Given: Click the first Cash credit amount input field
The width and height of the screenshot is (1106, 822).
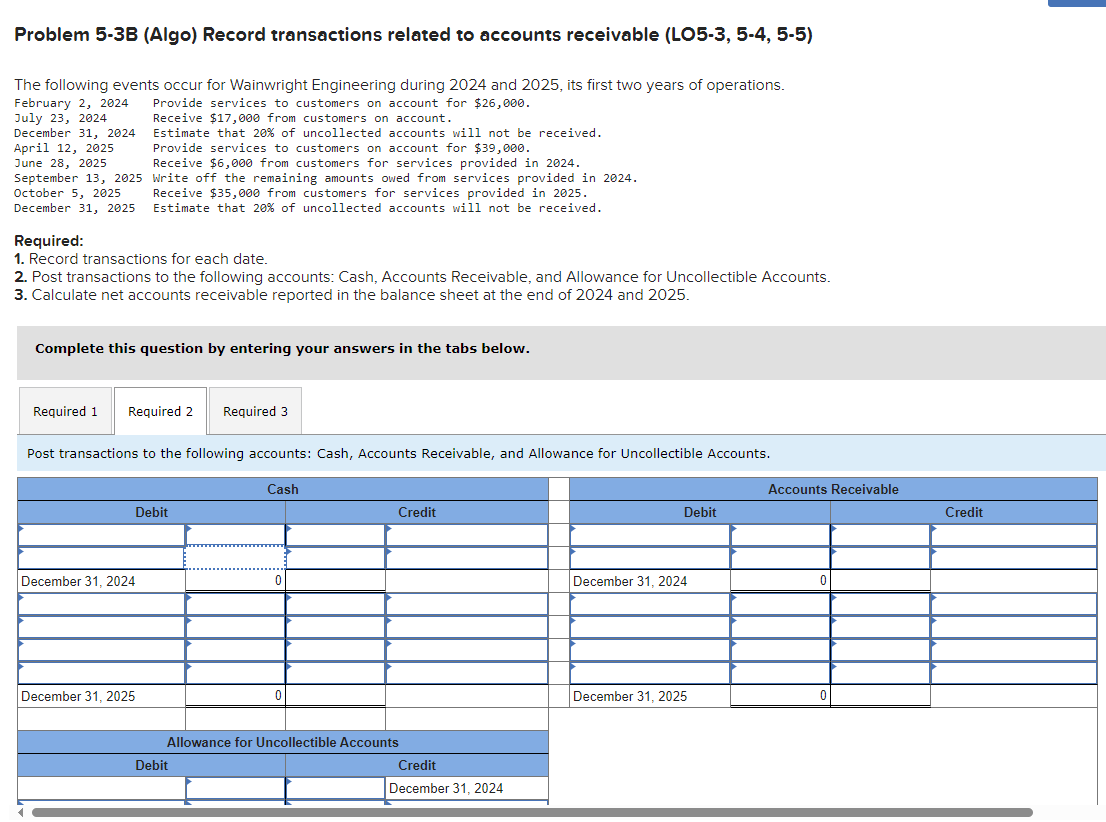Looking at the screenshot, I should coord(465,535).
